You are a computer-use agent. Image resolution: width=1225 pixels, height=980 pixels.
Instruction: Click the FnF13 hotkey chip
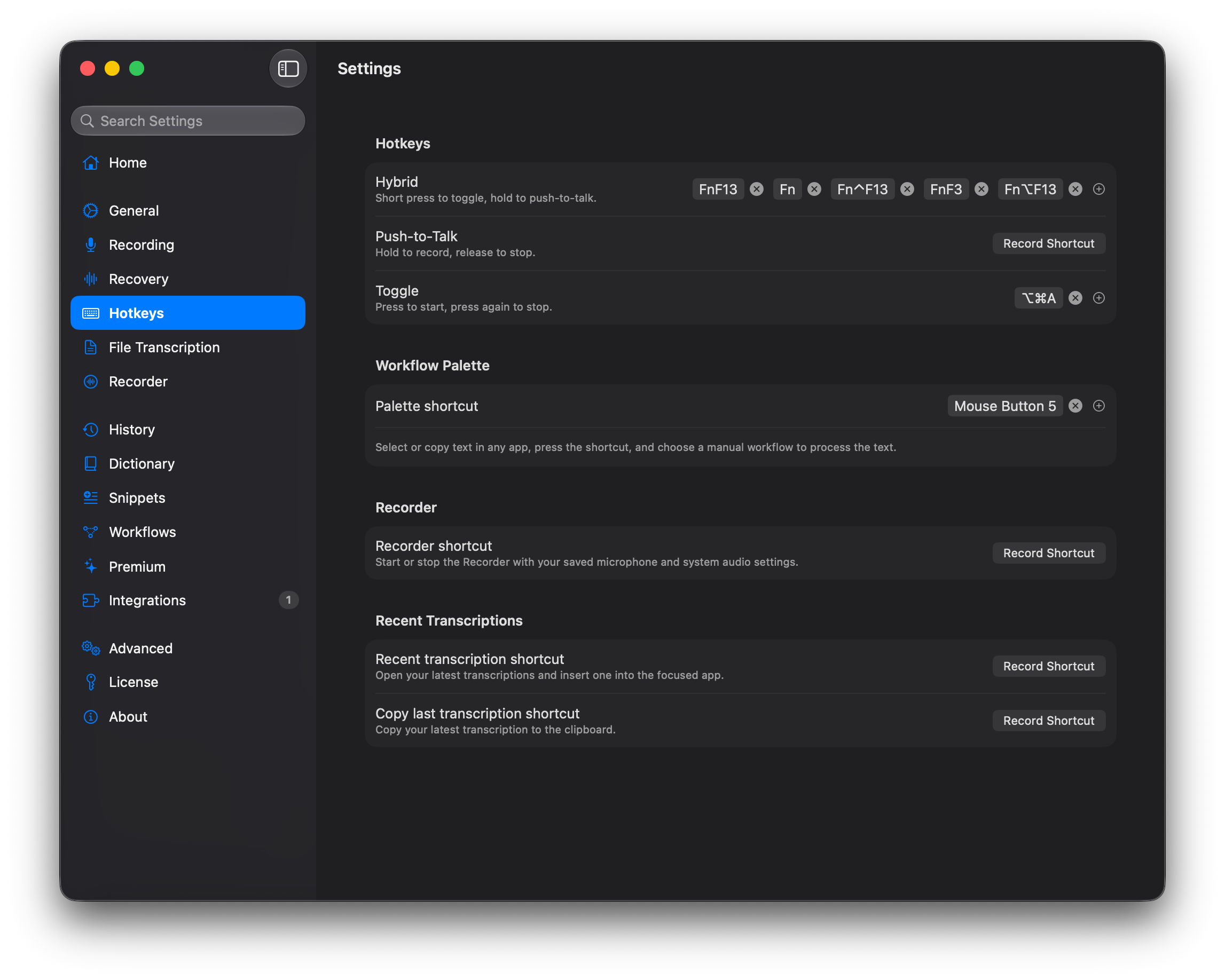pos(718,189)
